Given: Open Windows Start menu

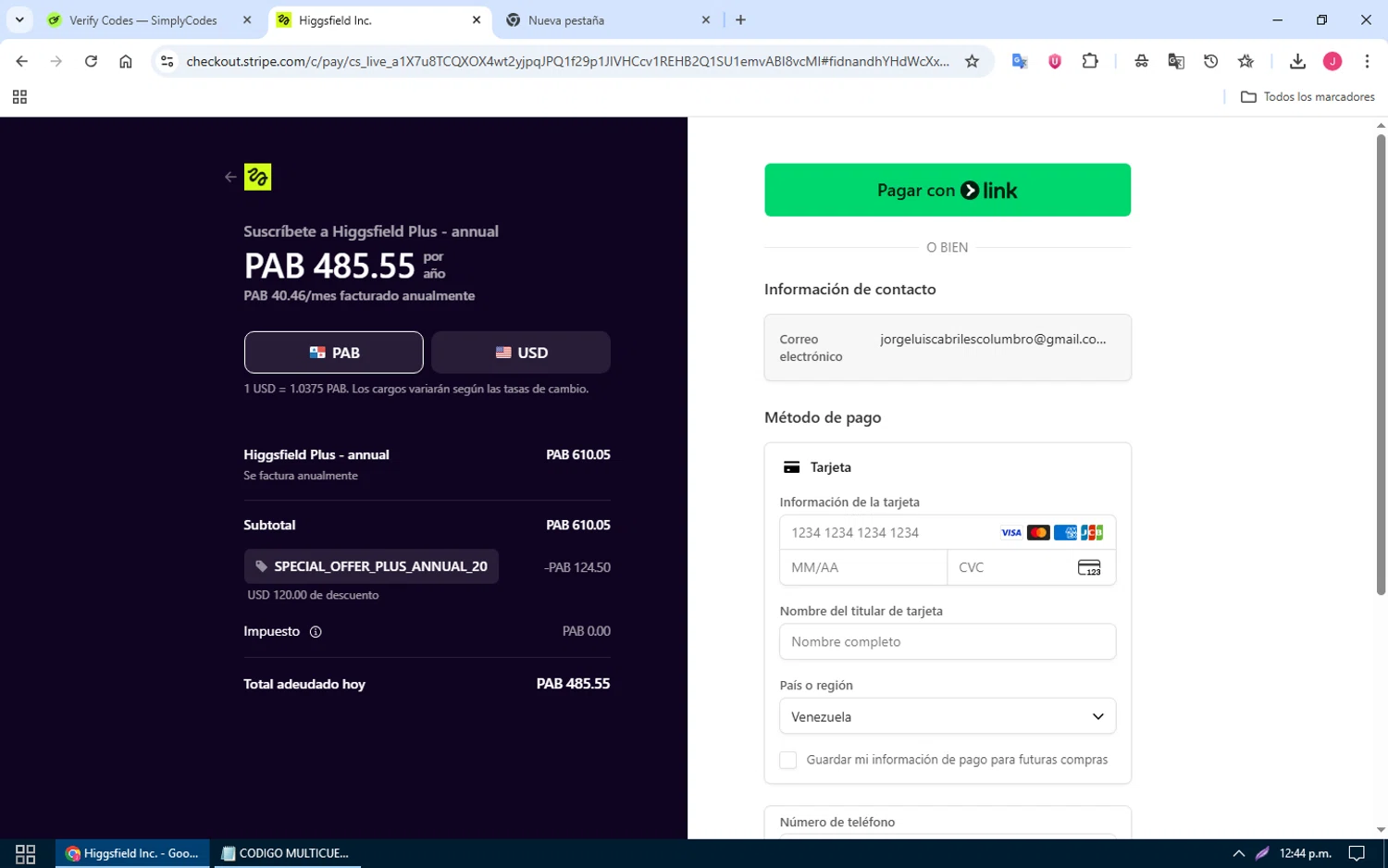Looking at the screenshot, I should point(26,853).
